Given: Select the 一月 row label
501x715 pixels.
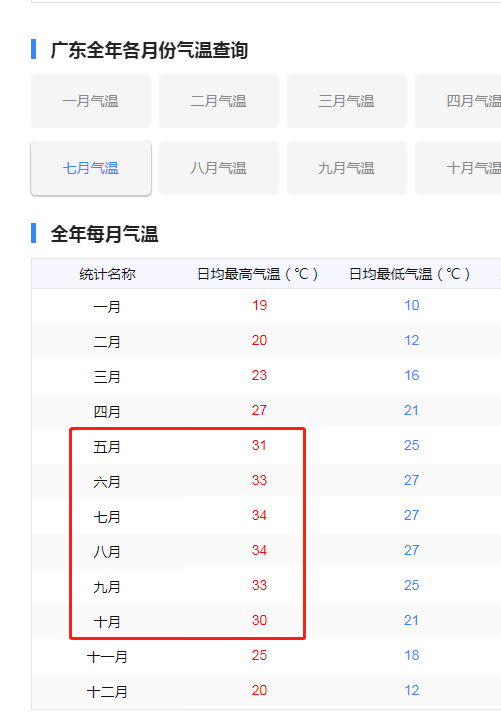Looking at the screenshot, I should 107,306.
